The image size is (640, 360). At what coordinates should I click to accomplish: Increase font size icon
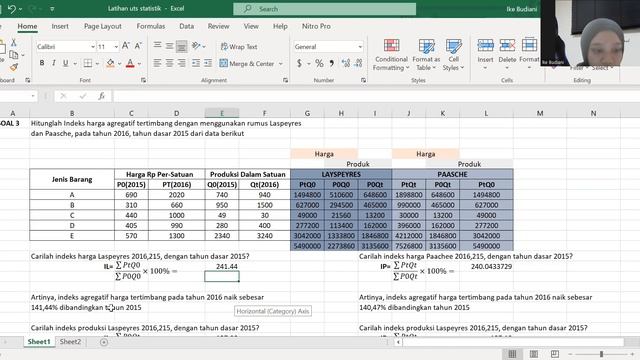pyautogui.click(x=126, y=46)
